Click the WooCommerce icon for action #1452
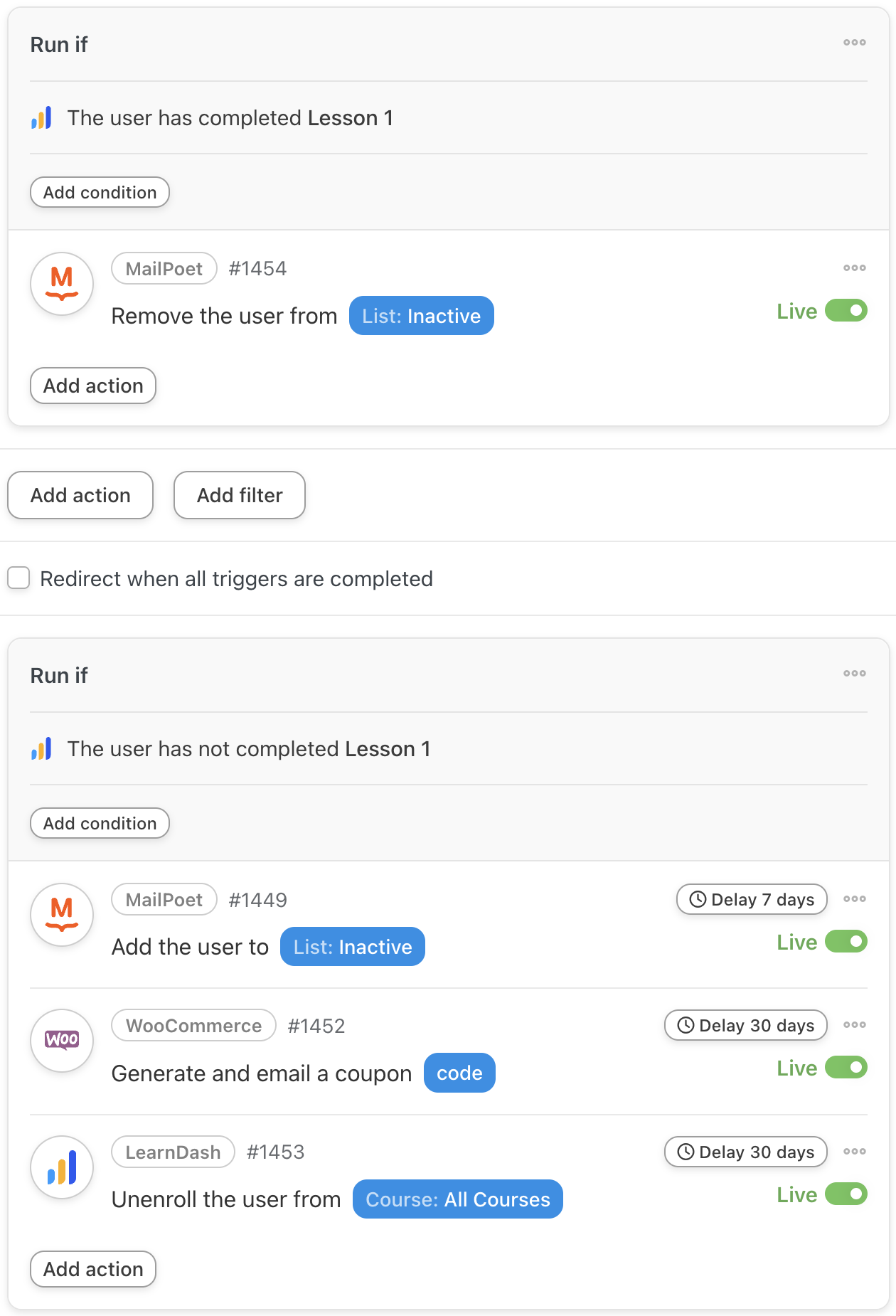 pyautogui.click(x=62, y=1041)
